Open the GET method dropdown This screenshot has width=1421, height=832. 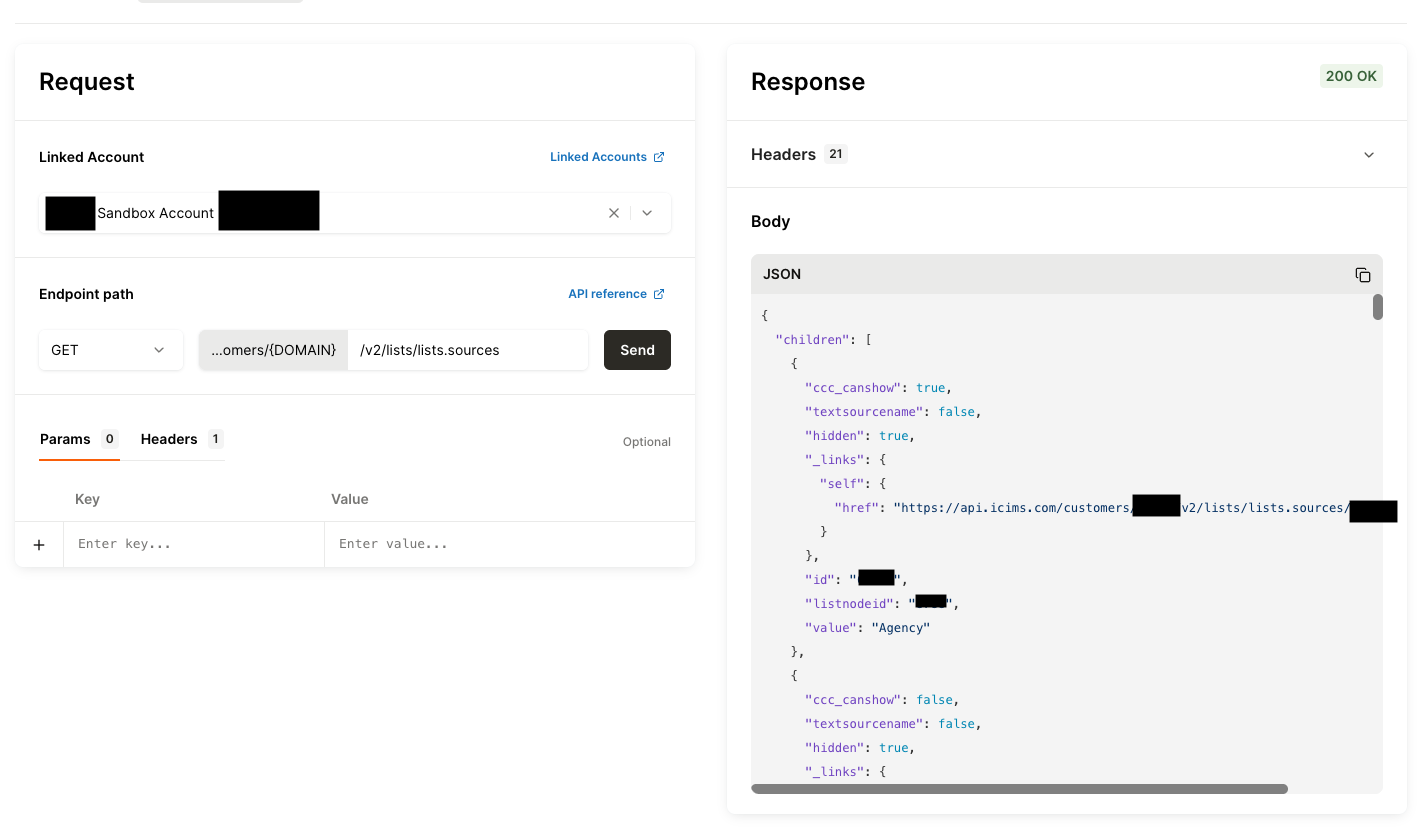(110, 350)
